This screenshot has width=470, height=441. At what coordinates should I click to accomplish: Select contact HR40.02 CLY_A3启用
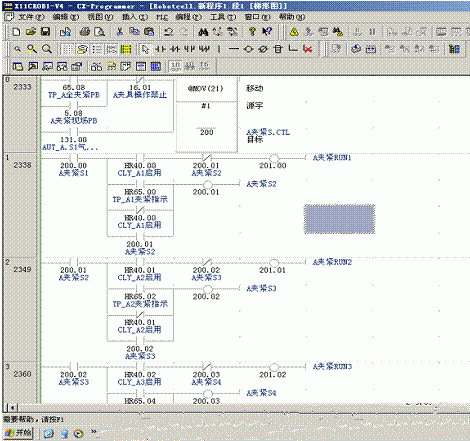click(x=140, y=375)
